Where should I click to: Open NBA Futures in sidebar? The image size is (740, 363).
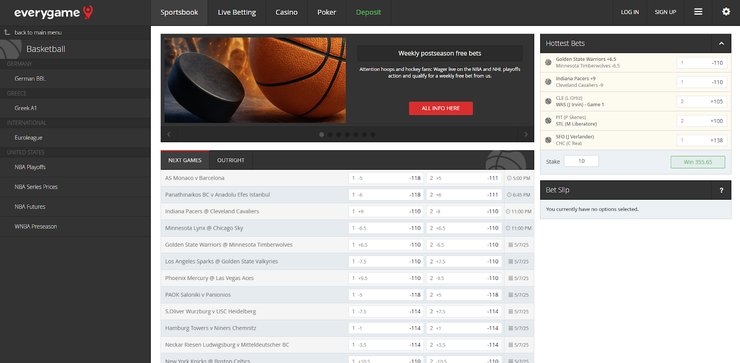(x=76, y=207)
